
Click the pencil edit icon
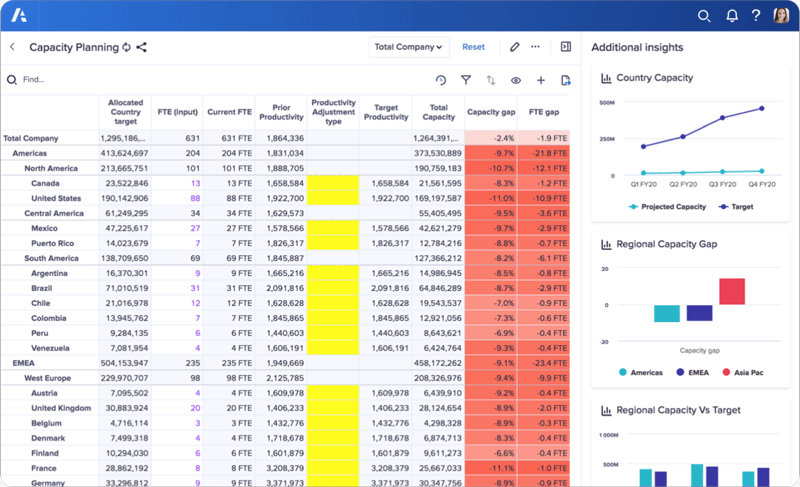pyautogui.click(x=515, y=47)
